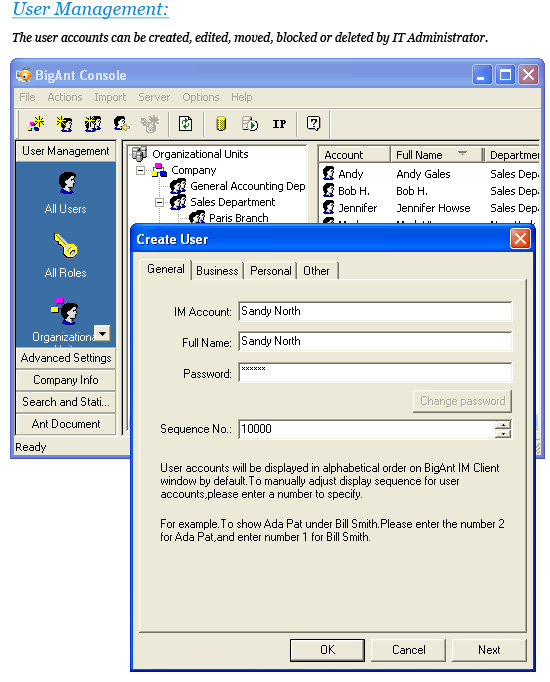Click the first new organization toolbar icon
The width and height of the screenshot is (550, 682).
[36, 124]
